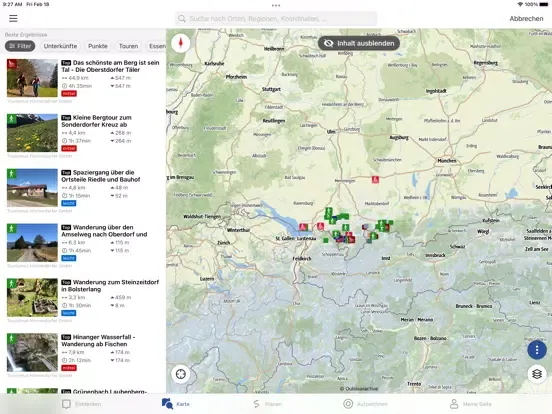The height and width of the screenshot is (414, 552).
Task: Select the red marker at Lake Constance shore
Action: (303, 227)
